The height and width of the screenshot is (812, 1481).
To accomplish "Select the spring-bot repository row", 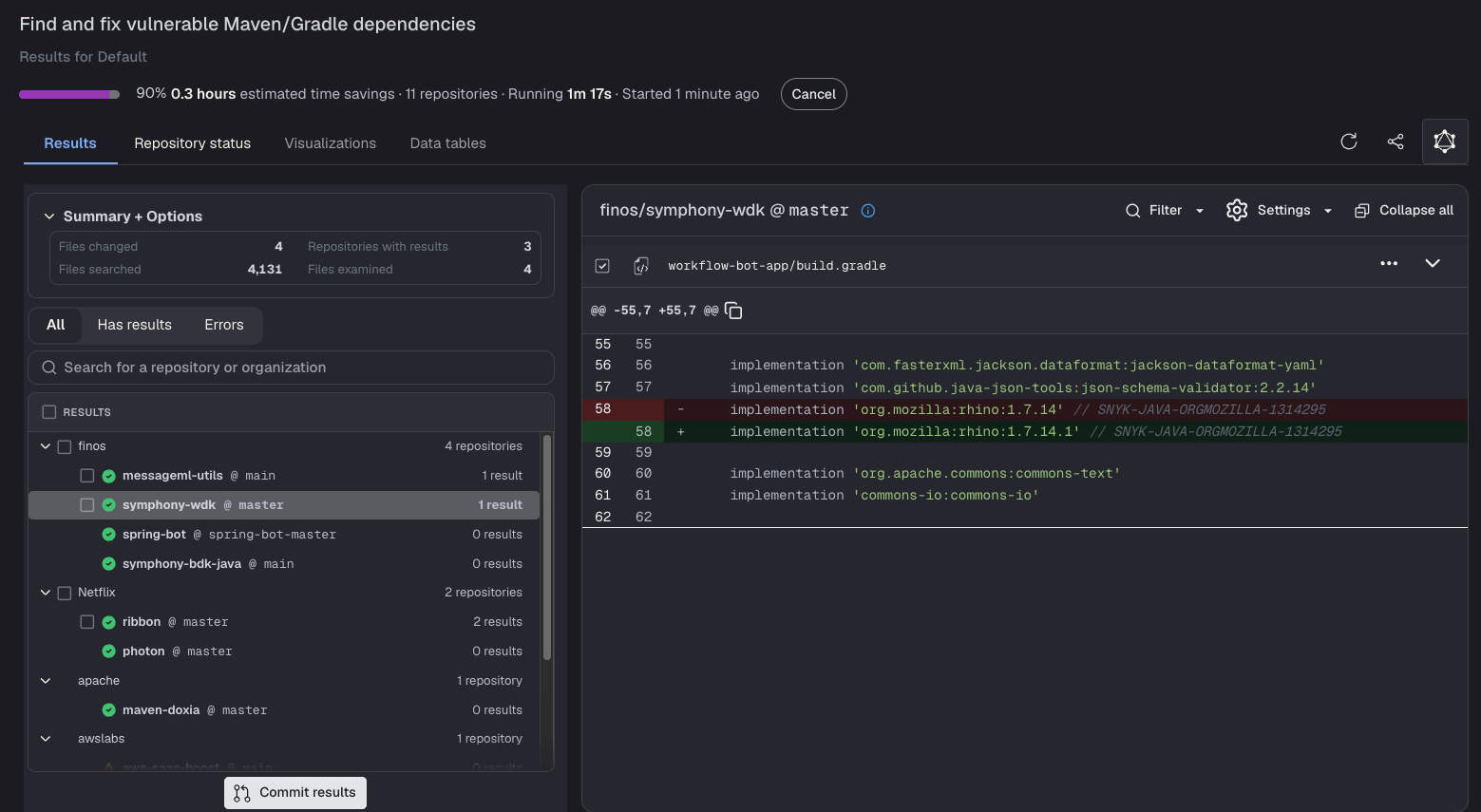I will click(284, 535).
